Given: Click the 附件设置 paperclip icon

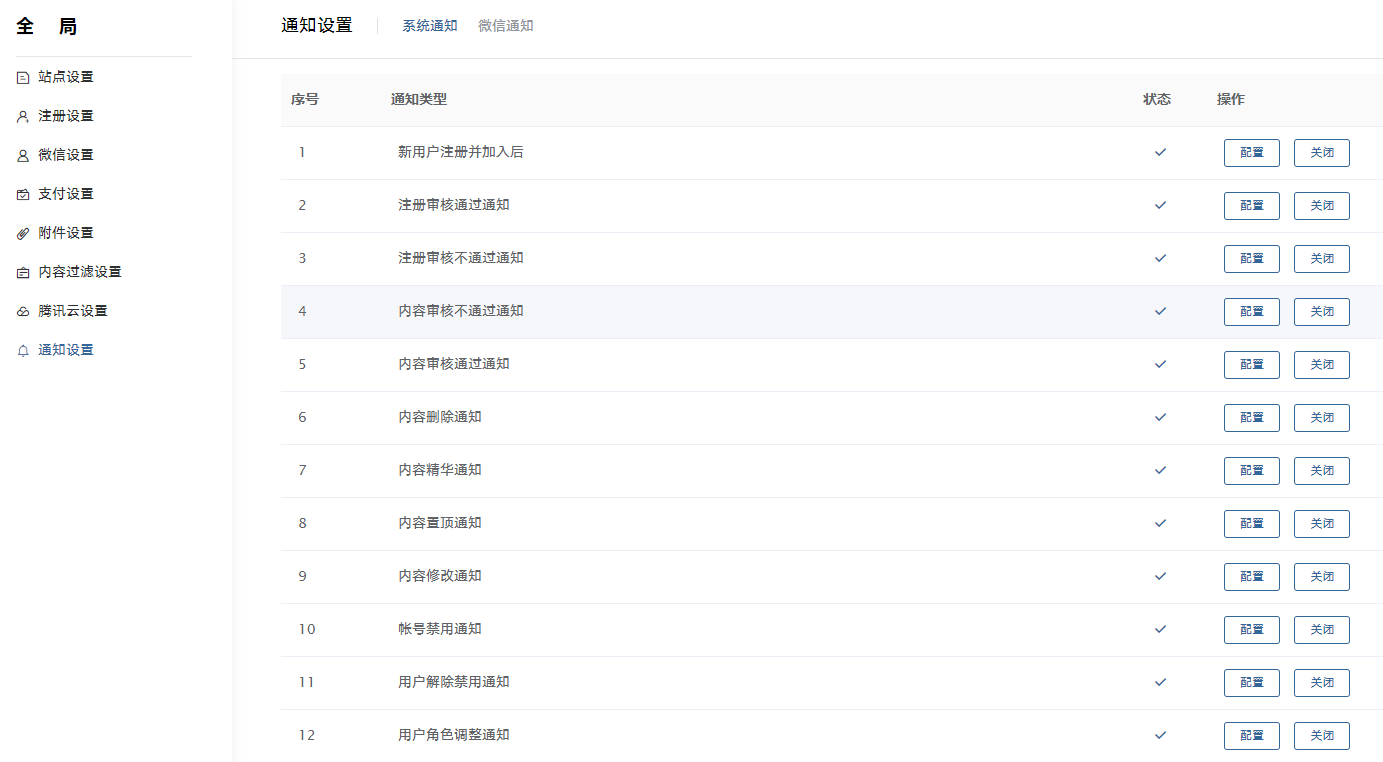Looking at the screenshot, I should click(23, 234).
